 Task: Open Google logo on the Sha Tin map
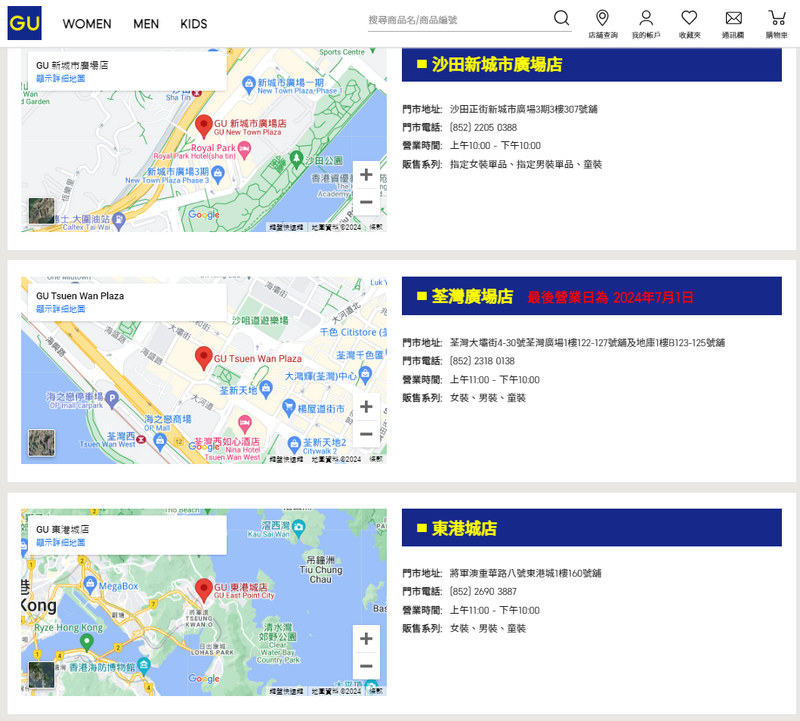click(204, 215)
